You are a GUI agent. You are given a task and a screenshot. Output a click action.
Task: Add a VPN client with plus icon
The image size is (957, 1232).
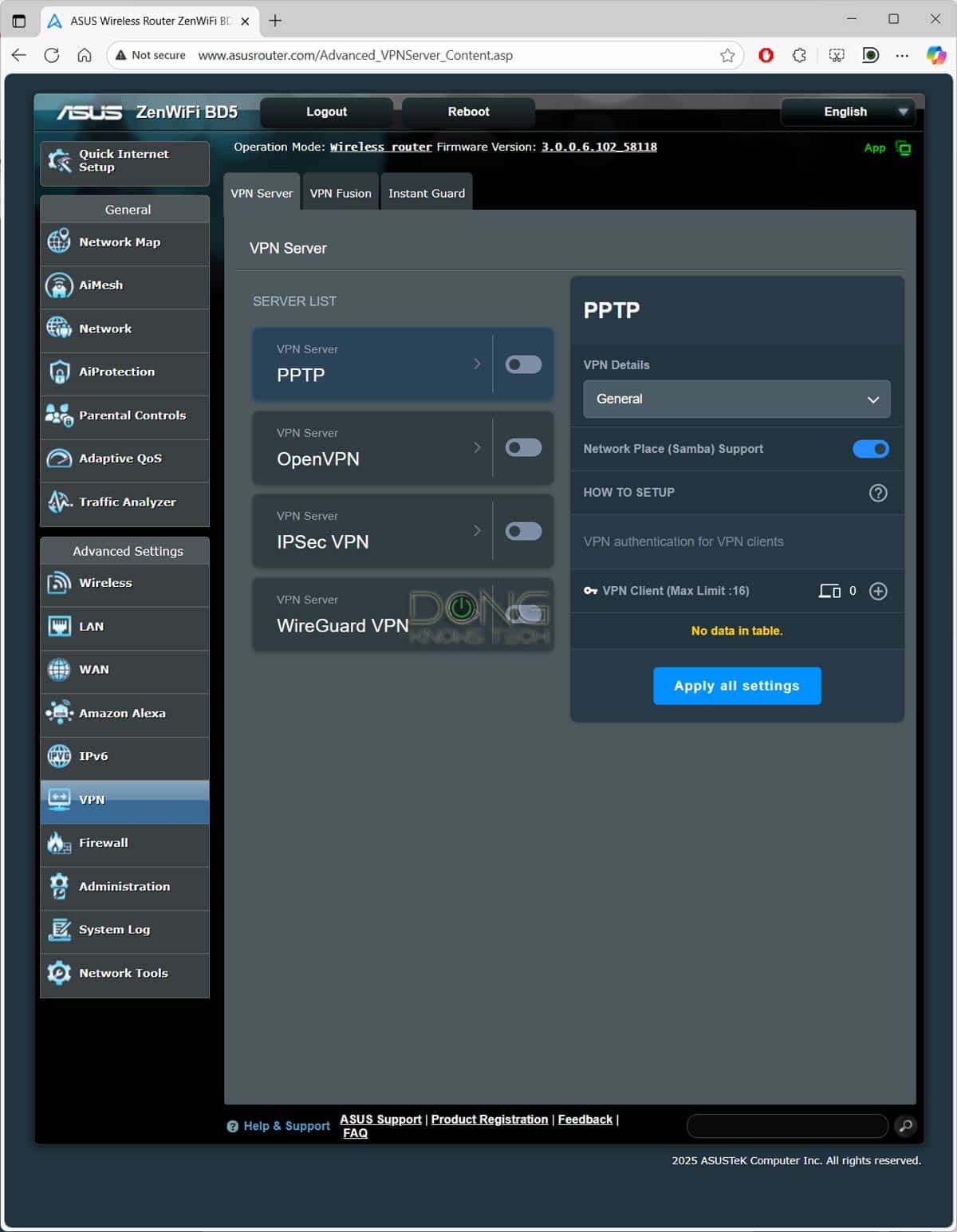878,591
